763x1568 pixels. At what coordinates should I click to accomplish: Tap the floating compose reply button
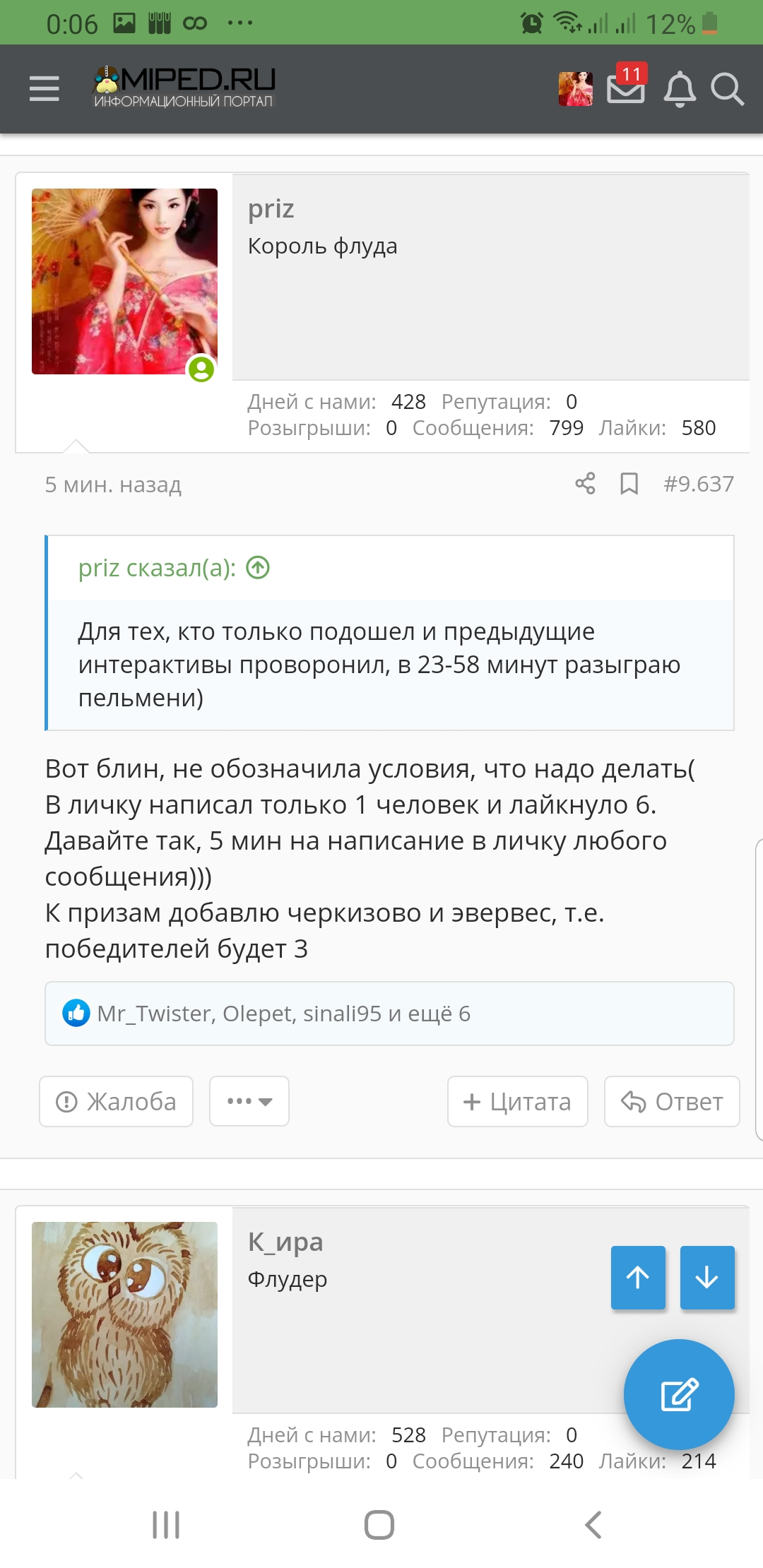[x=679, y=1394]
